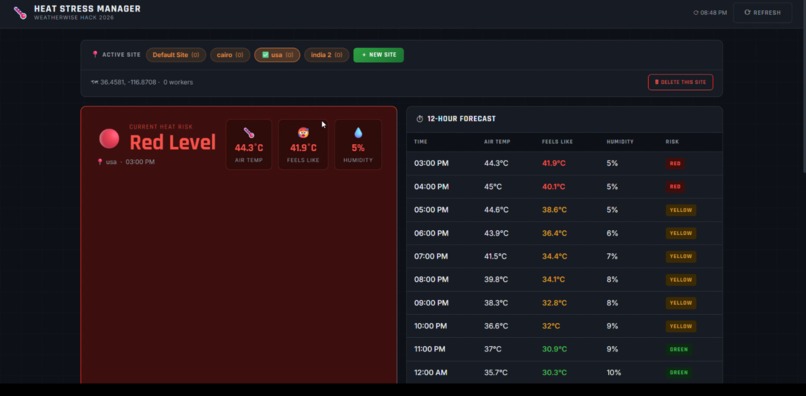Click the 12-HOUR FORECAST panel title

462,119
